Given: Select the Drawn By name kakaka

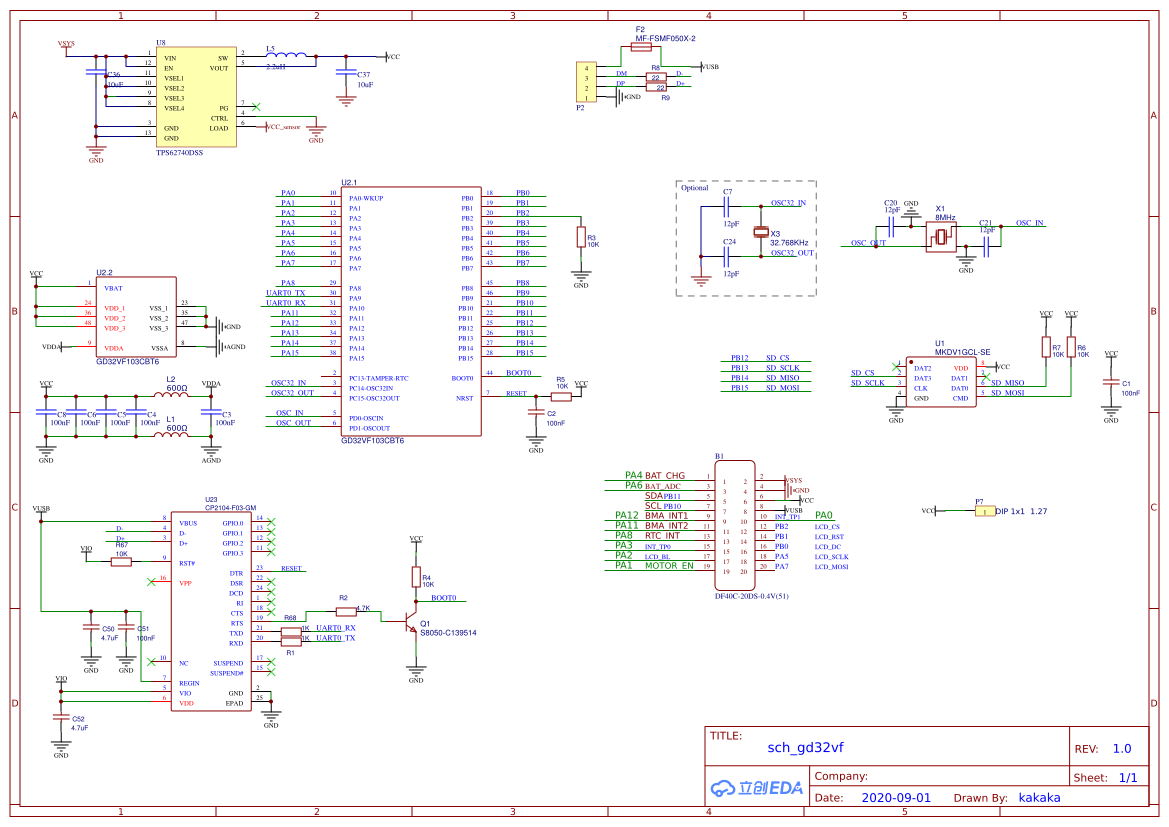Looking at the screenshot, I should tap(1039, 798).
